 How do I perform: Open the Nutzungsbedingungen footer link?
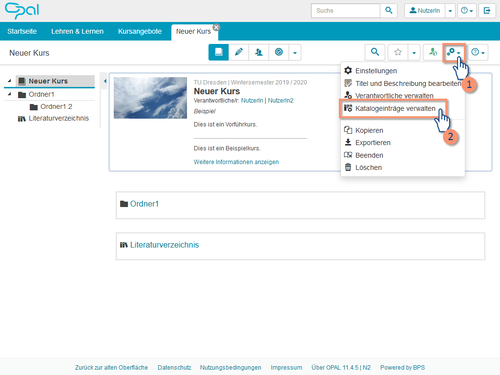[x=231, y=367]
